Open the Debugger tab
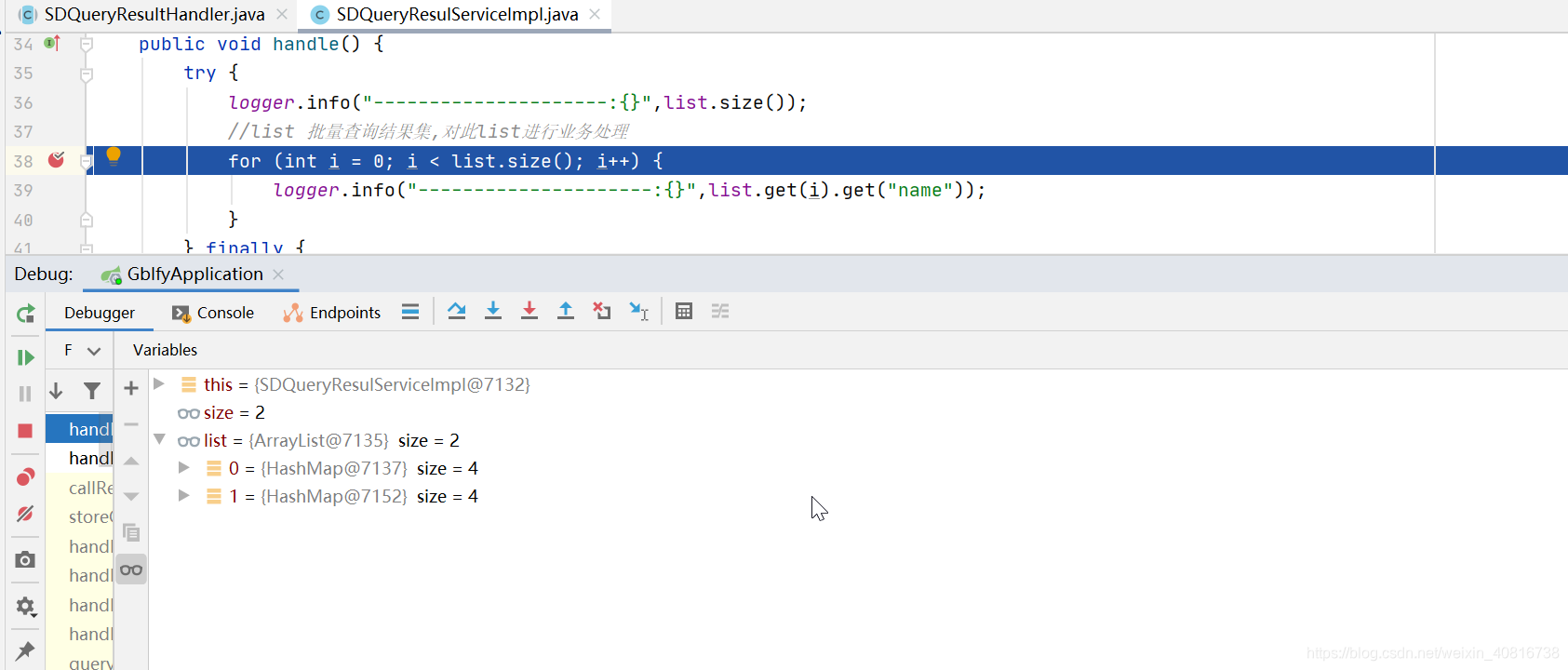This screenshot has width=1568, height=670. pyautogui.click(x=100, y=313)
